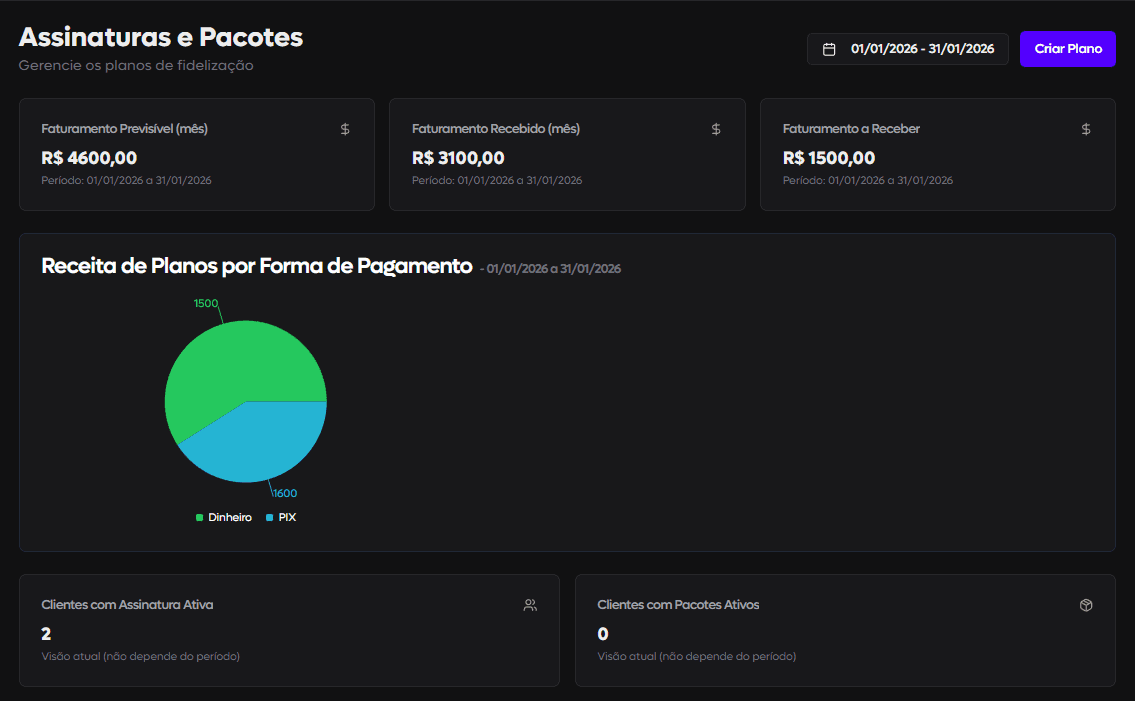This screenshot has width=1135, height=701.
Task: Click the 1500 pie chart label
Action: tap(206, 303)
